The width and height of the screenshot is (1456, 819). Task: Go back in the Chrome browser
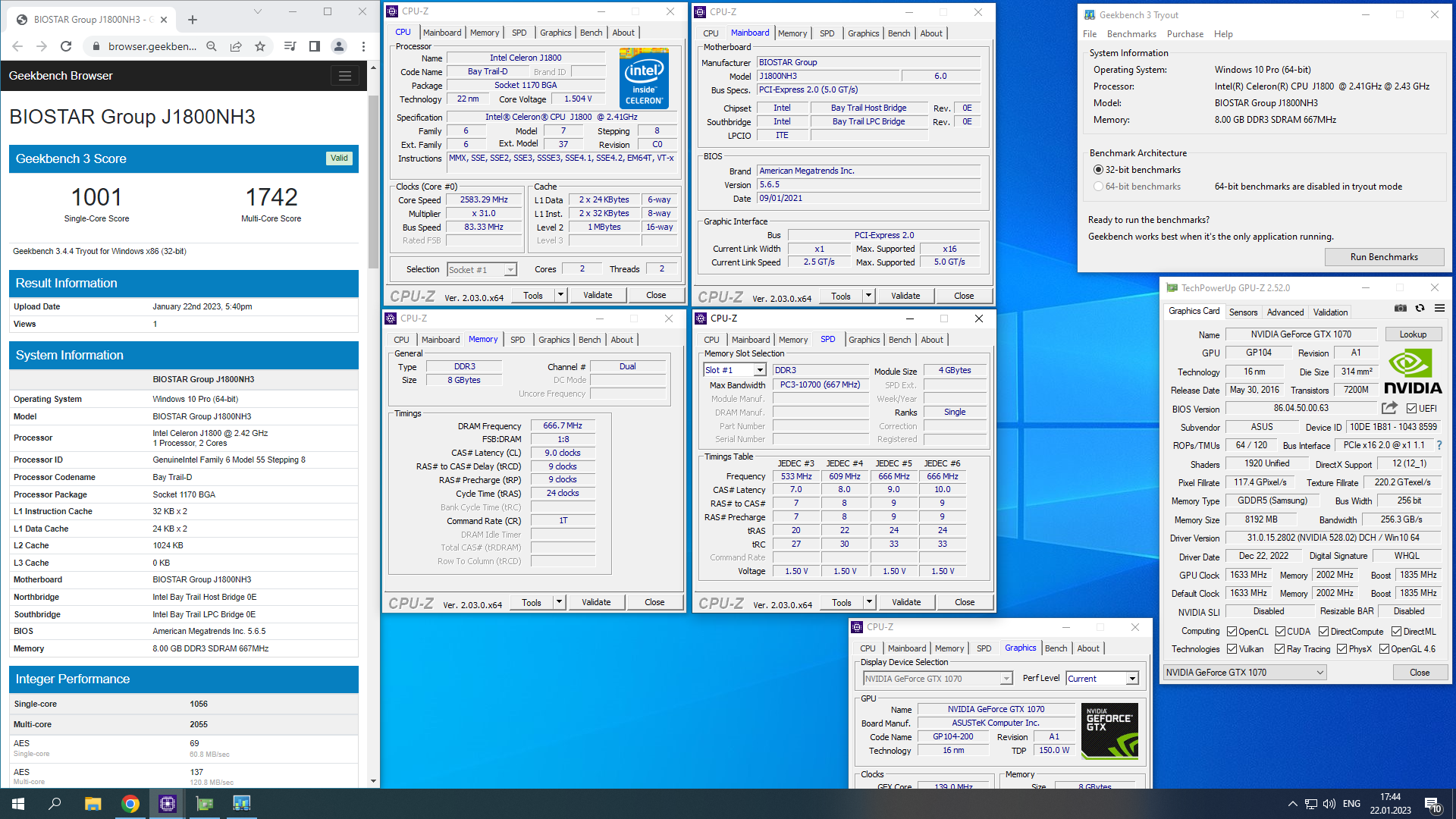(x=17, y=46)
